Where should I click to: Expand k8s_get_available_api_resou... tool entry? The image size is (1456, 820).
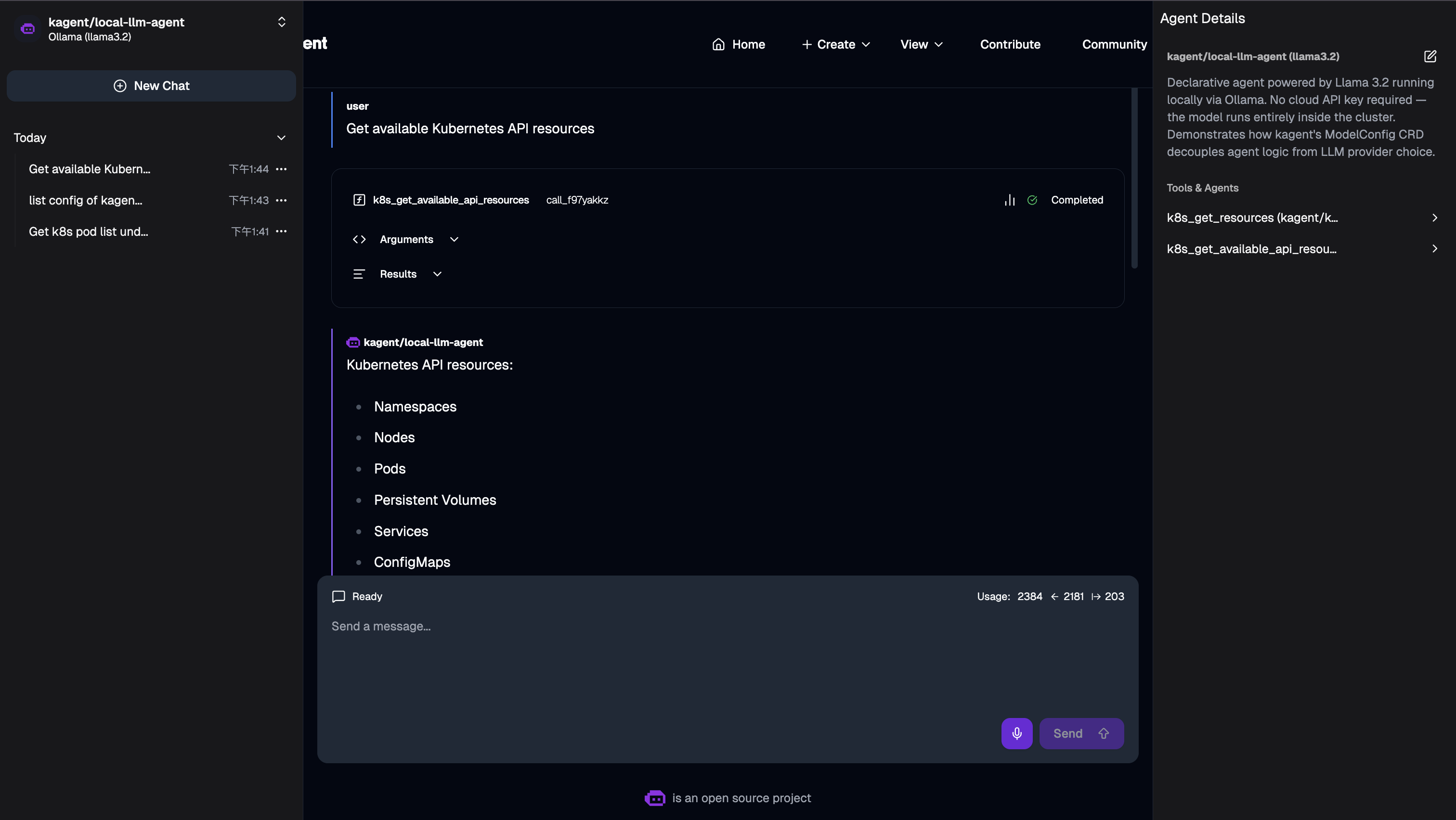tap(1302, 249)
